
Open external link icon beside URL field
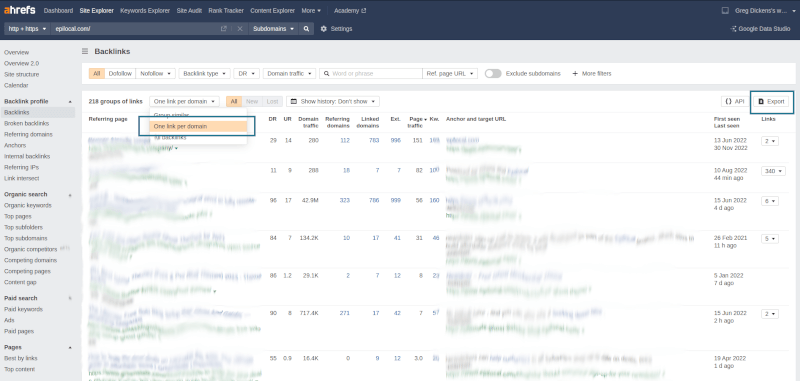click(x=223, y=29)
